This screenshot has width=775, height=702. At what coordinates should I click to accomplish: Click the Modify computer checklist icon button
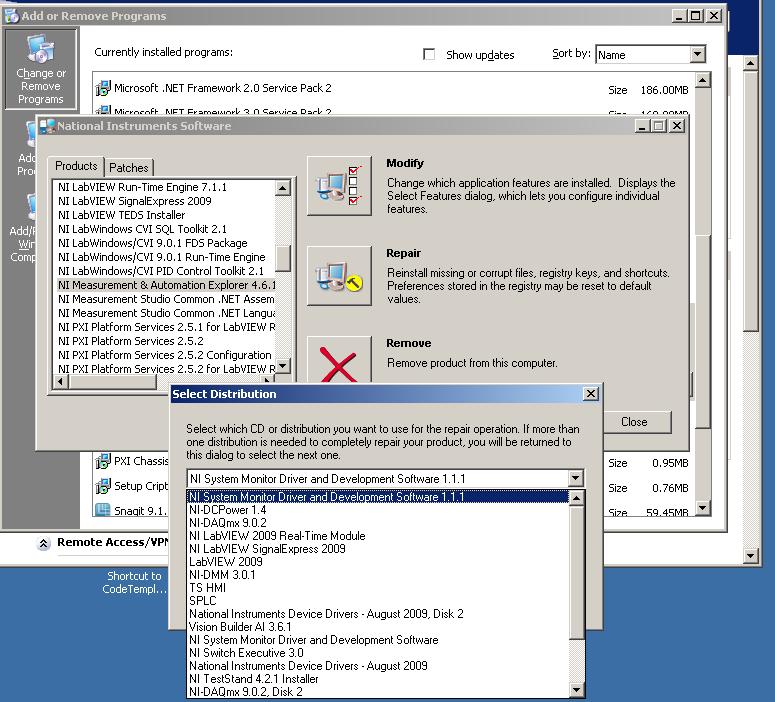click(x=339, y=186)
